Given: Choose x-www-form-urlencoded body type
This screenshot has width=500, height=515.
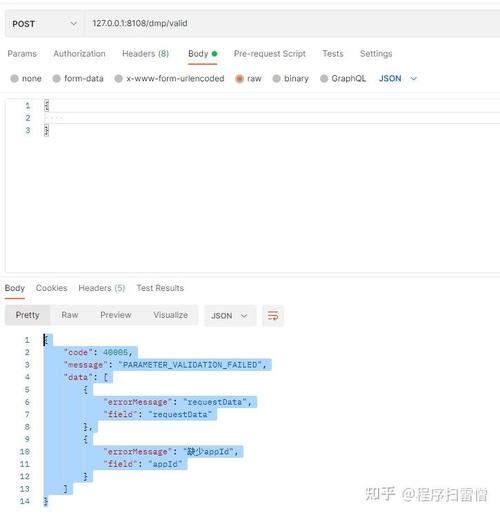Looking at the screenshot, I should coord(119,79).
